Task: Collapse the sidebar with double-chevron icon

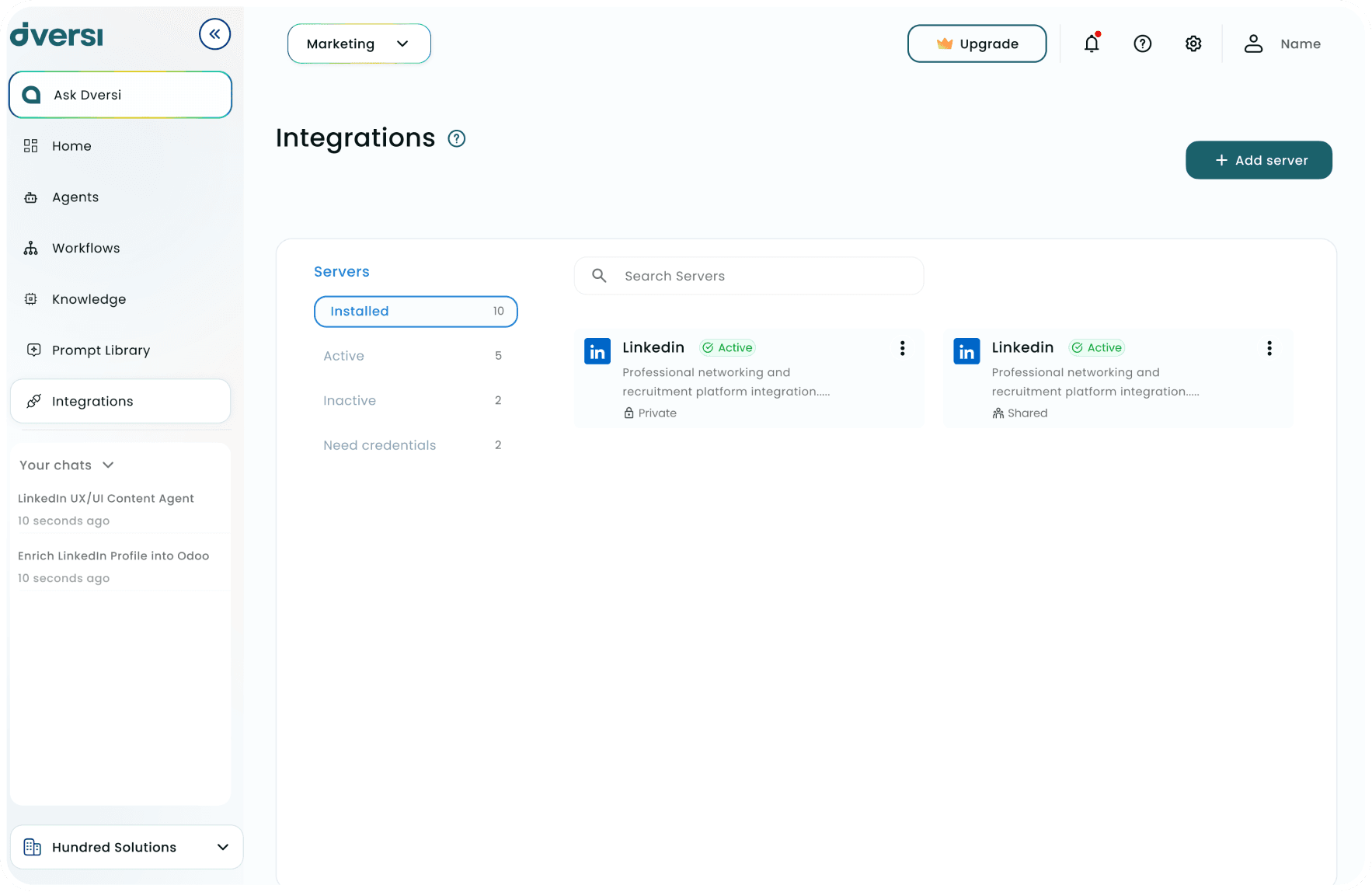Action: [214, 34]
